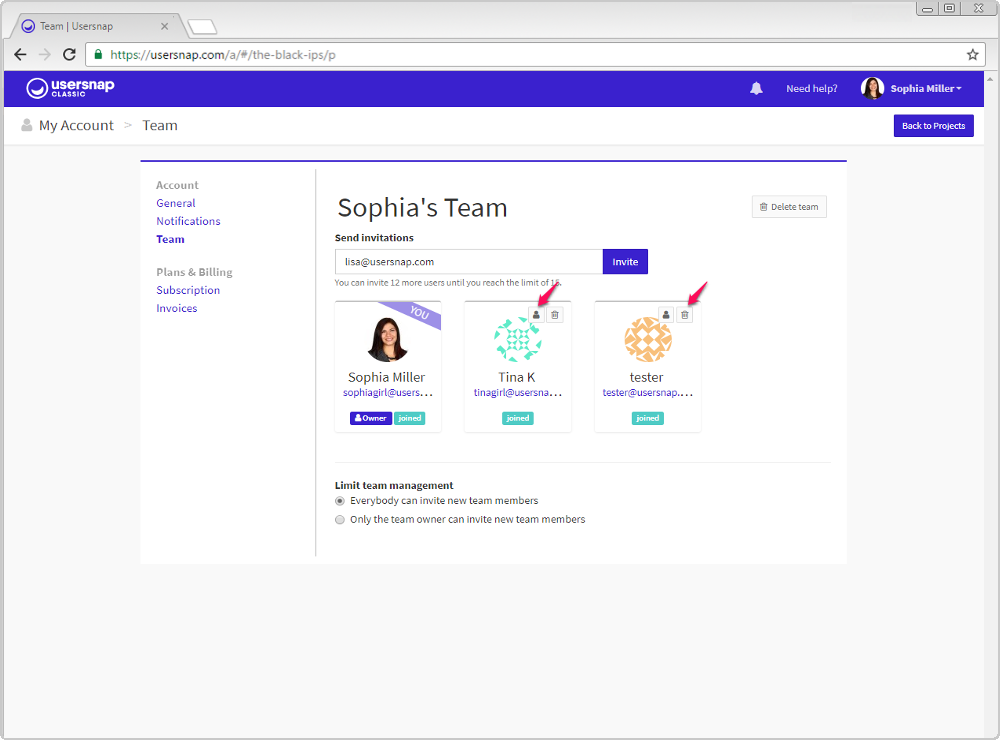Click the Plans & Billing section header
The image size is (1000, 740).
[x=195, y=272]
